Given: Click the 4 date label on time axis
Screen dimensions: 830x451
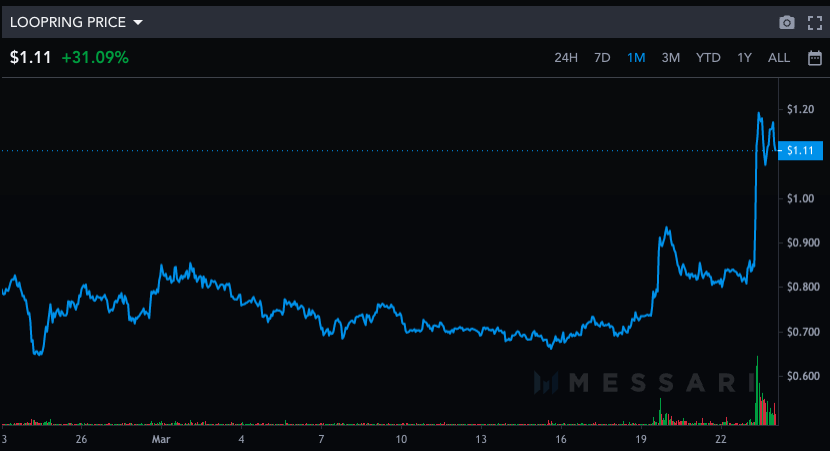Looking at the screenshot, I should 241,439.
